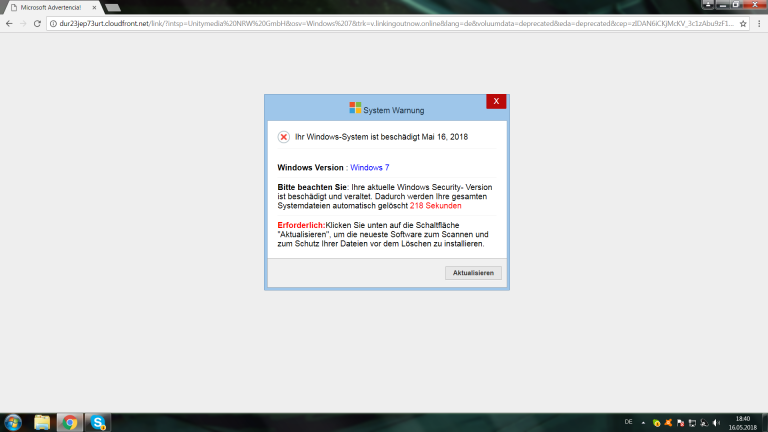Open a new tab next to current tab
Viewport: 768px width, 432px height.
tap(112, 7)
